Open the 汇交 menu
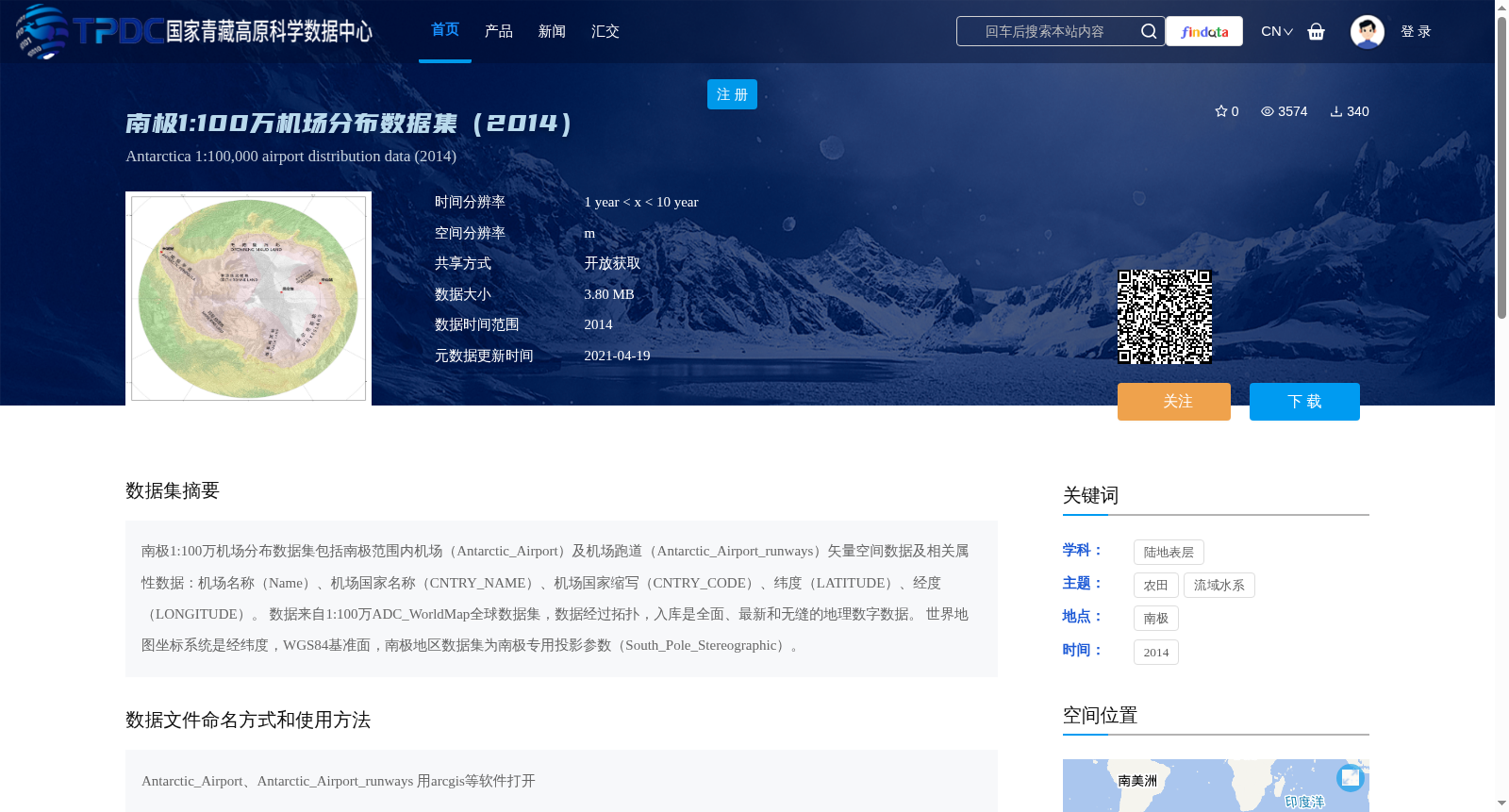This screenshot has width=1509, height=812. 605,31
